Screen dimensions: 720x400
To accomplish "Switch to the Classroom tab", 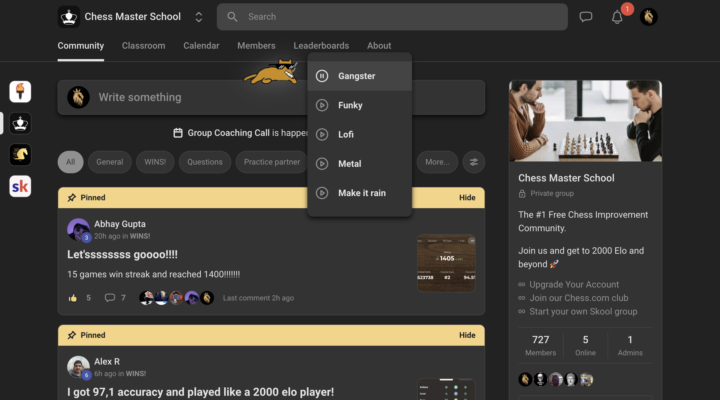I will pos(143,46).
